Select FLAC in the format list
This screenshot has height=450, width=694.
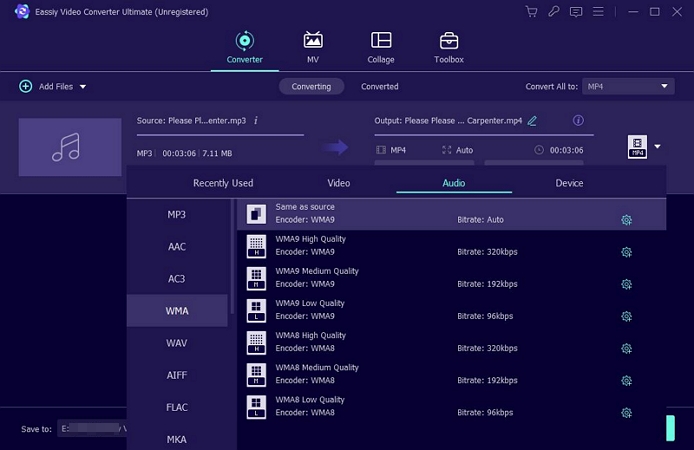point(177,407)
